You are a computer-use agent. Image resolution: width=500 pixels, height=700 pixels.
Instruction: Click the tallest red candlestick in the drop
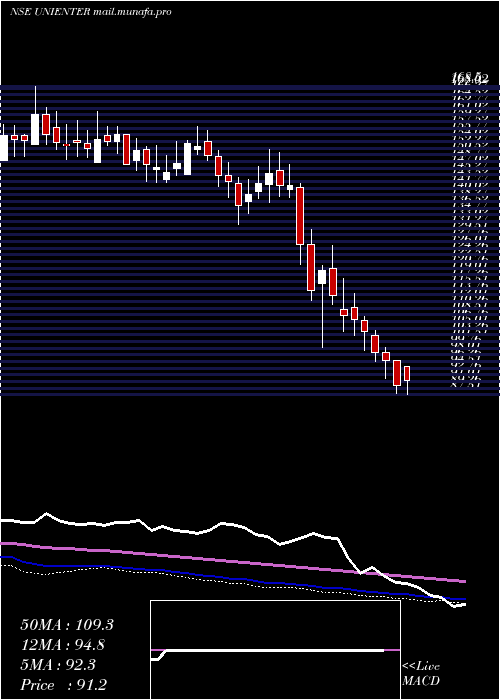300,216
